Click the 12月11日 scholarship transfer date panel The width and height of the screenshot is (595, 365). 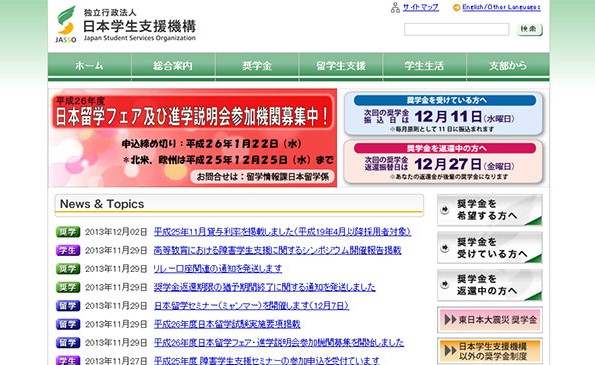click(444, 113)
